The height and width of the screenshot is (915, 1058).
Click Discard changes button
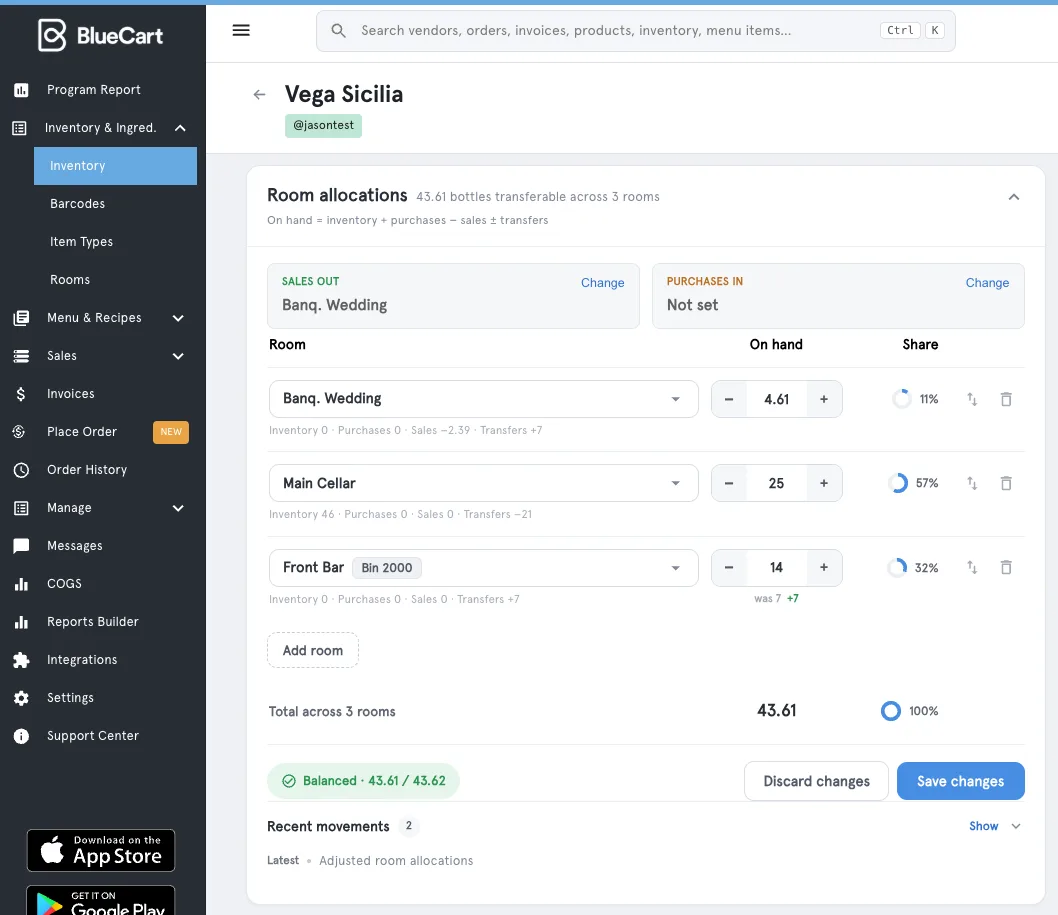(x=816, y=781)
